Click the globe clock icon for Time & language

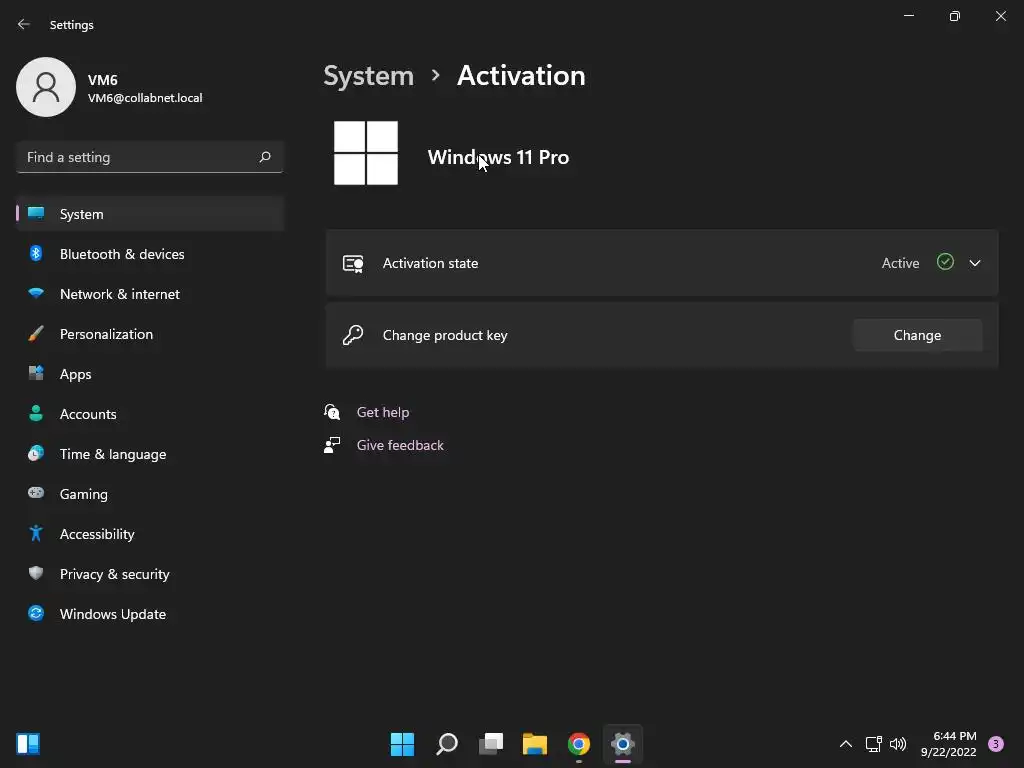click(x=36, y=453)
